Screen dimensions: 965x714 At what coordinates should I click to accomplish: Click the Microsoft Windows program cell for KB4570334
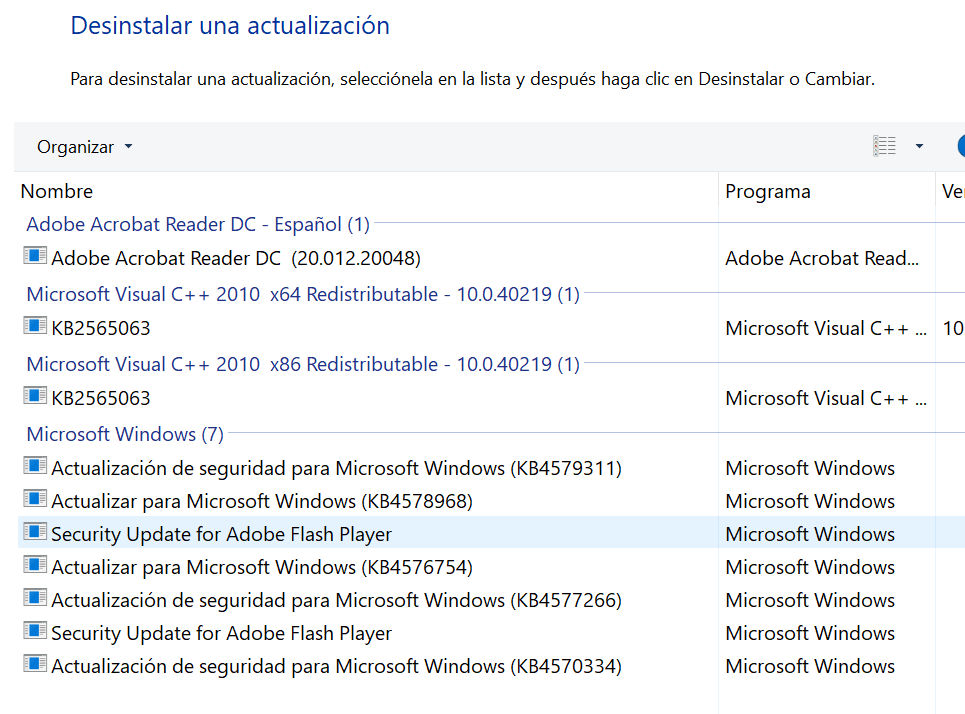[810, 666]
